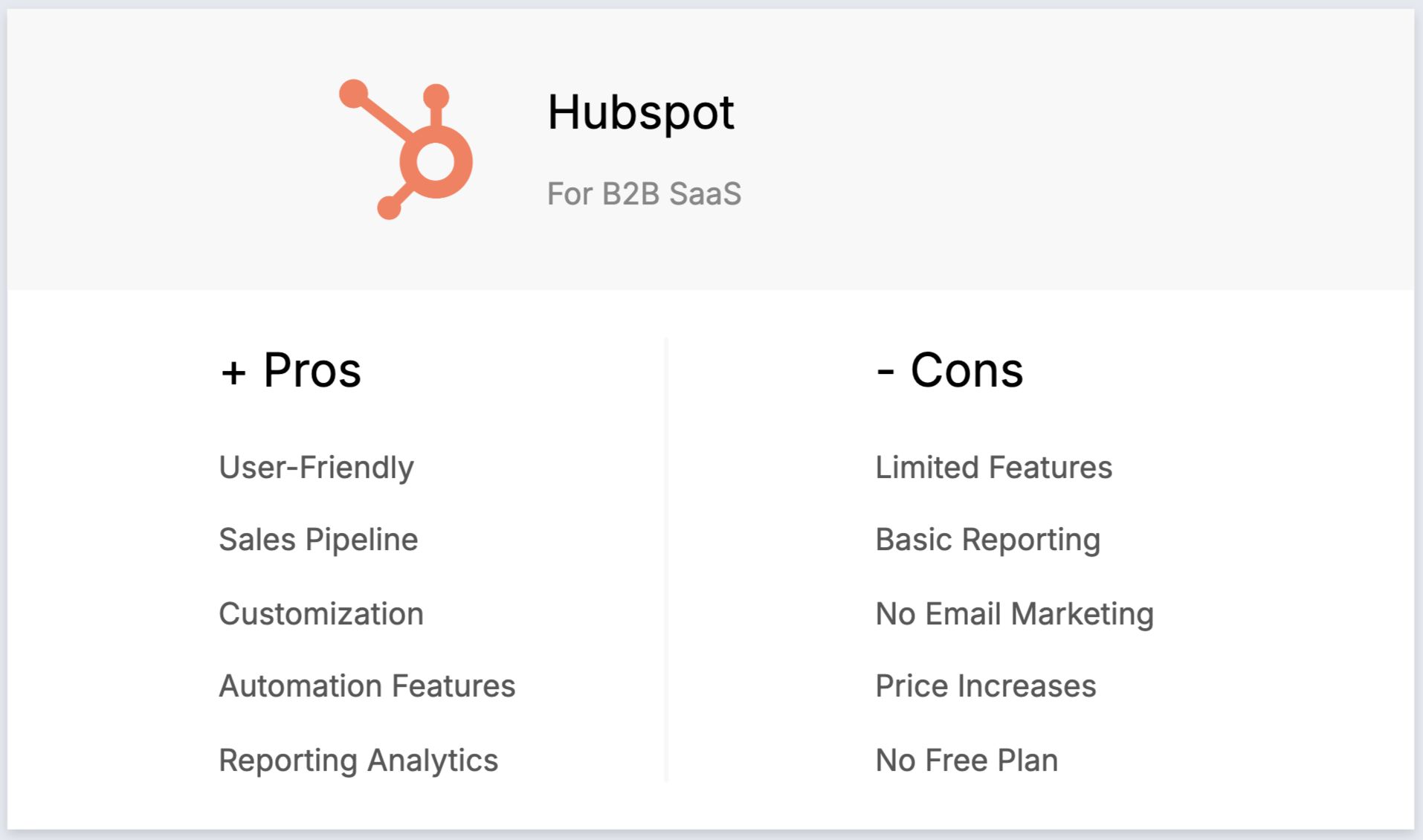Image resolution: width=1423 pixels, height=840 pixels.
Task: Click Reporting Analytics in Pros list
Action: (358, 760)
